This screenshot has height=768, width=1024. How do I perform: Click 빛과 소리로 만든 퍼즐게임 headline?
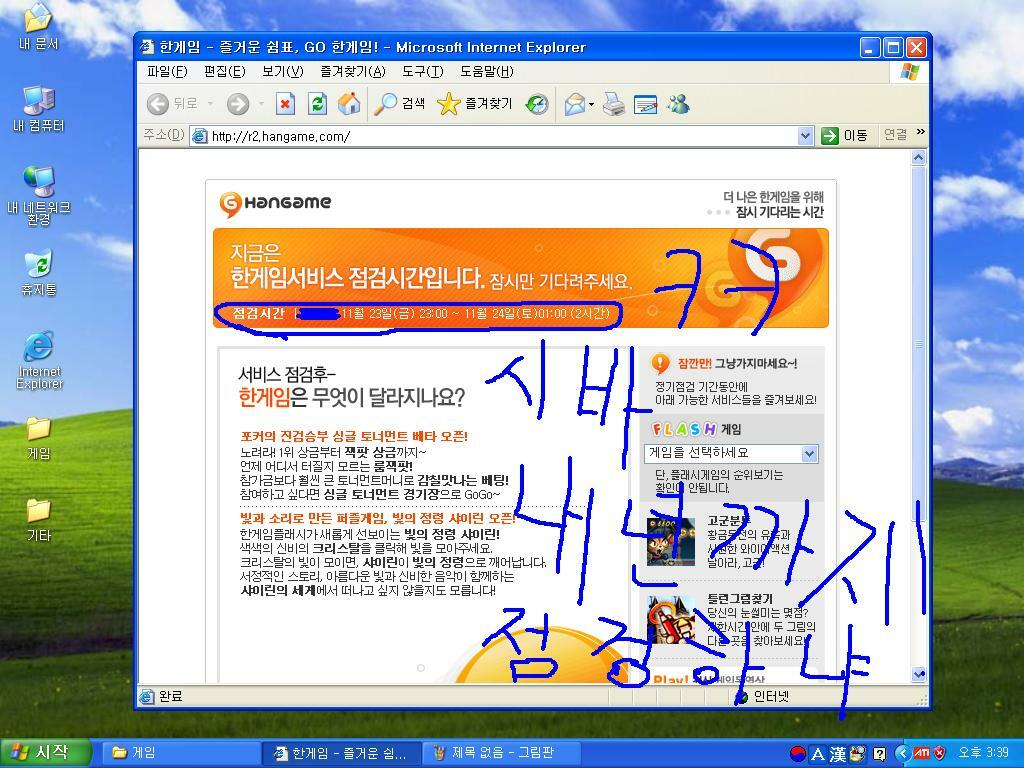click(x=377, y=519)
